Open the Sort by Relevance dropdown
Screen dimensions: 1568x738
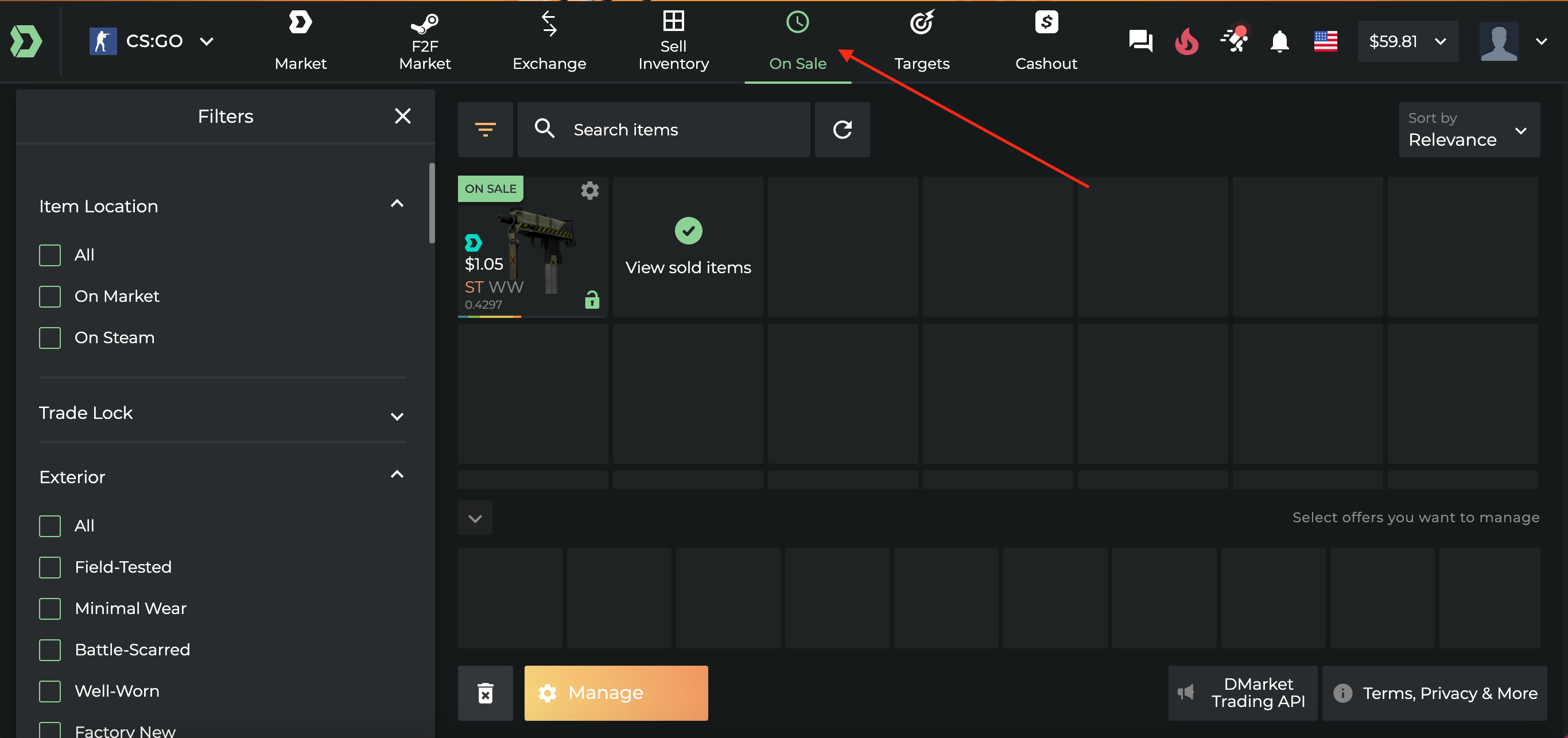coord(1469,130)
